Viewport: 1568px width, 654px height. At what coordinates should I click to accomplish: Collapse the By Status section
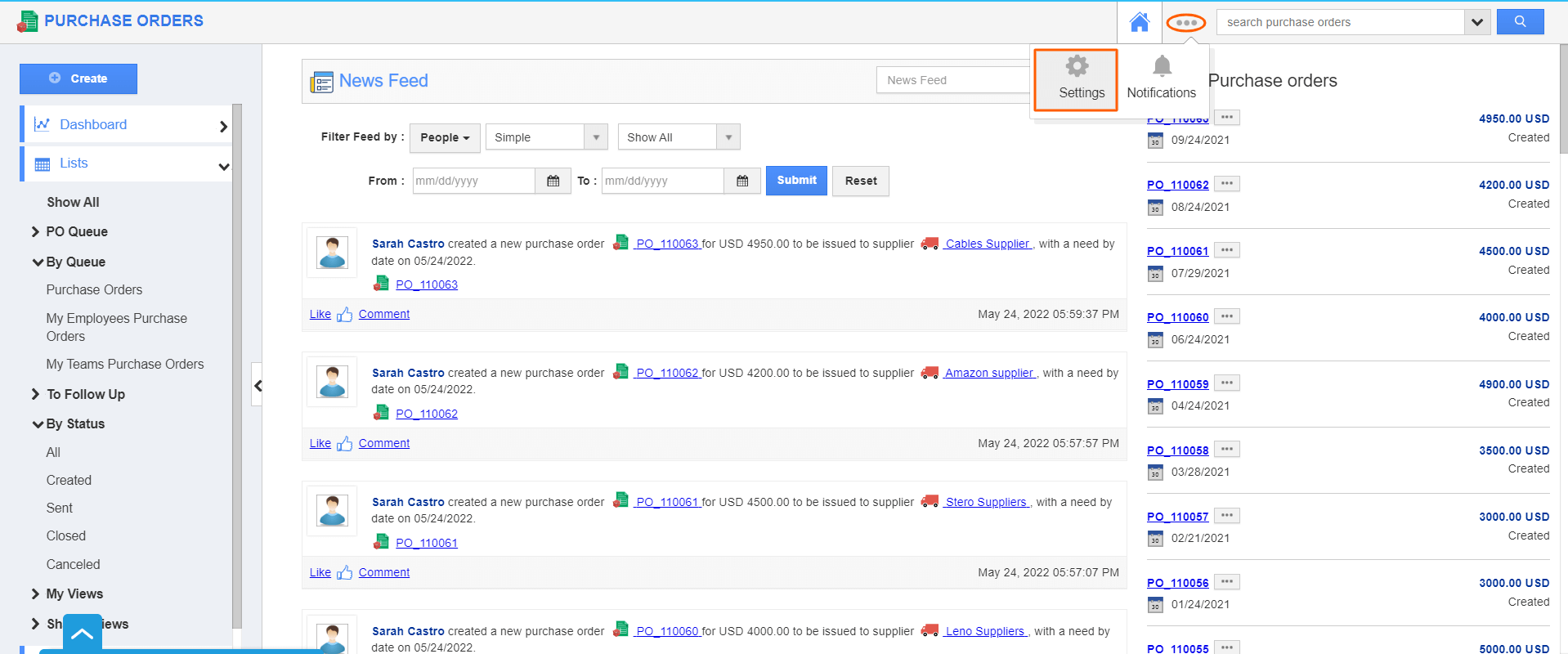(37, 424)
